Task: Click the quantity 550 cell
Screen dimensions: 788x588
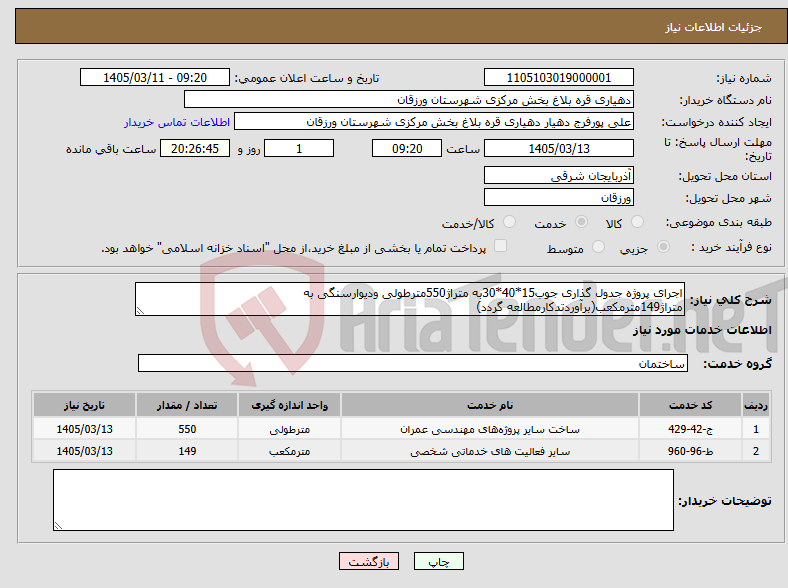Action: 187,429
